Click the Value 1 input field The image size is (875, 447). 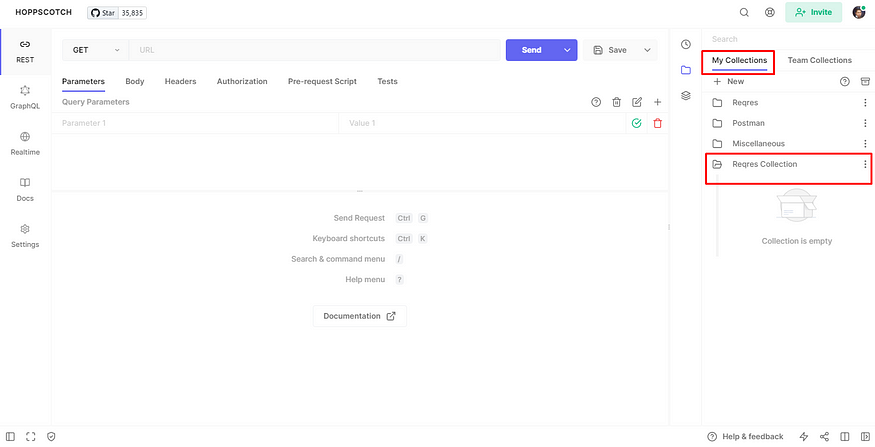482,123
